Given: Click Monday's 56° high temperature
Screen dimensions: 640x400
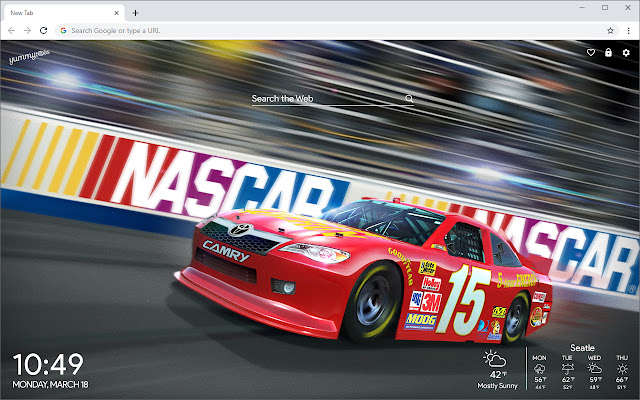Looking at the screenshot, I should (x=540, y=380).
